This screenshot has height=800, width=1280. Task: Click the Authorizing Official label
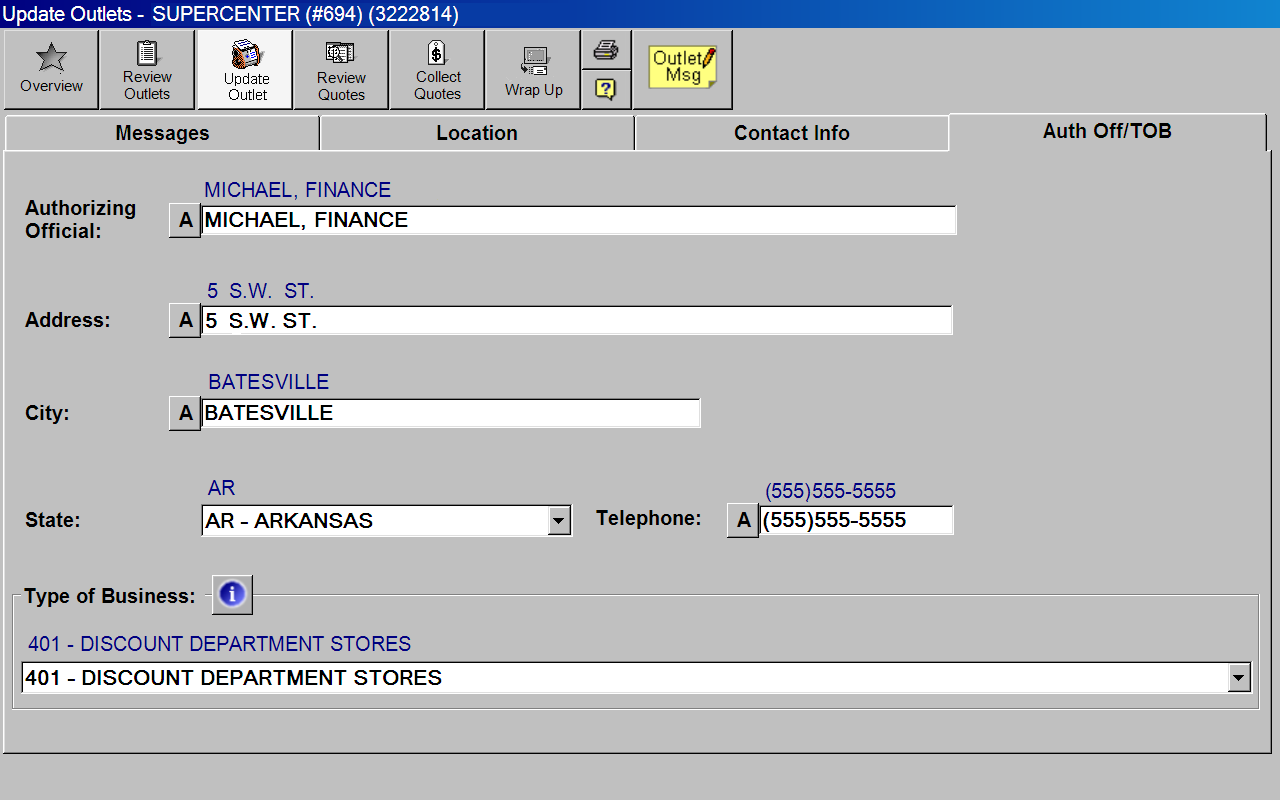coord(80,219)
